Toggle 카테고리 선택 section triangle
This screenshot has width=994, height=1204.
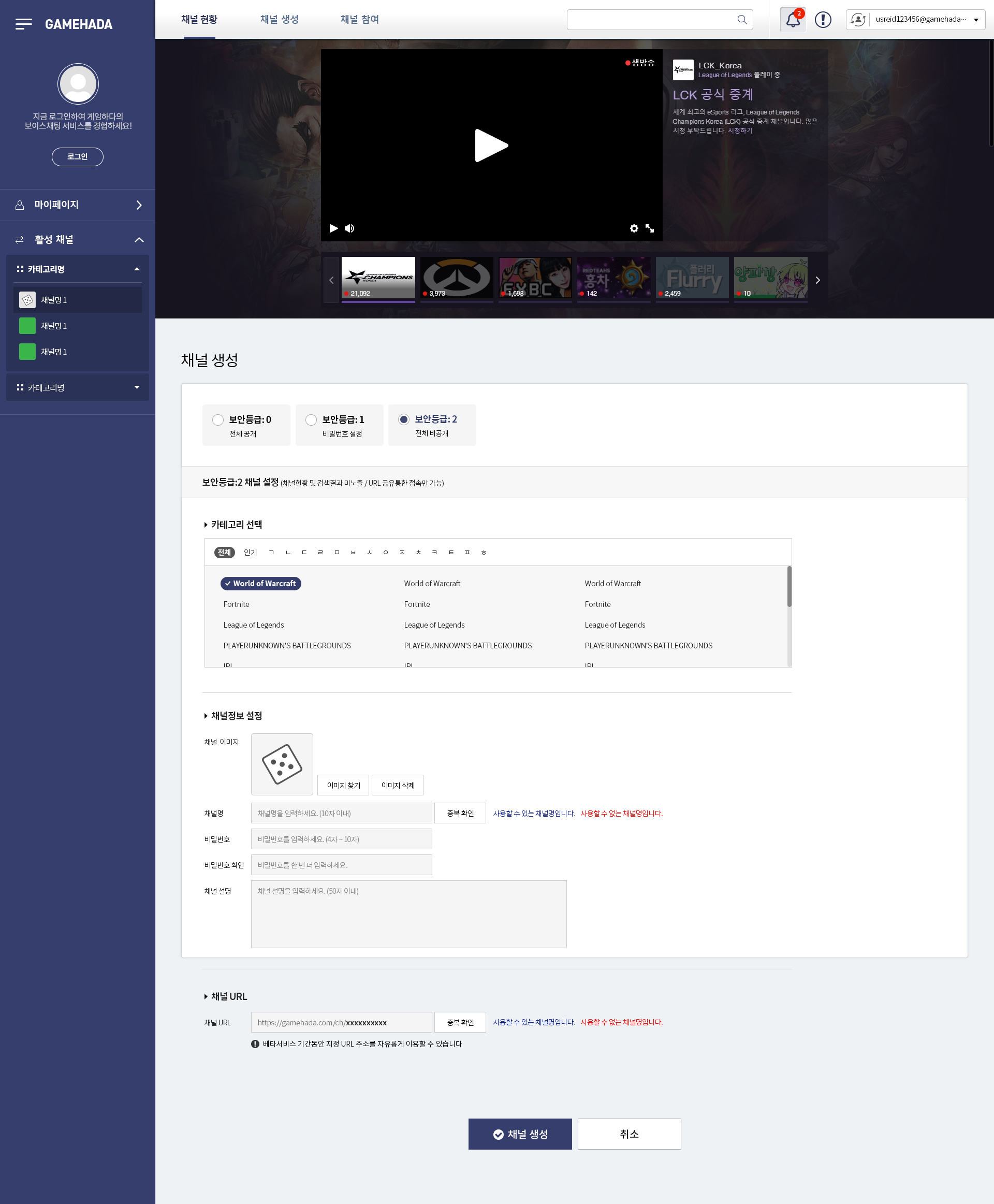click(x=206, y=525)
